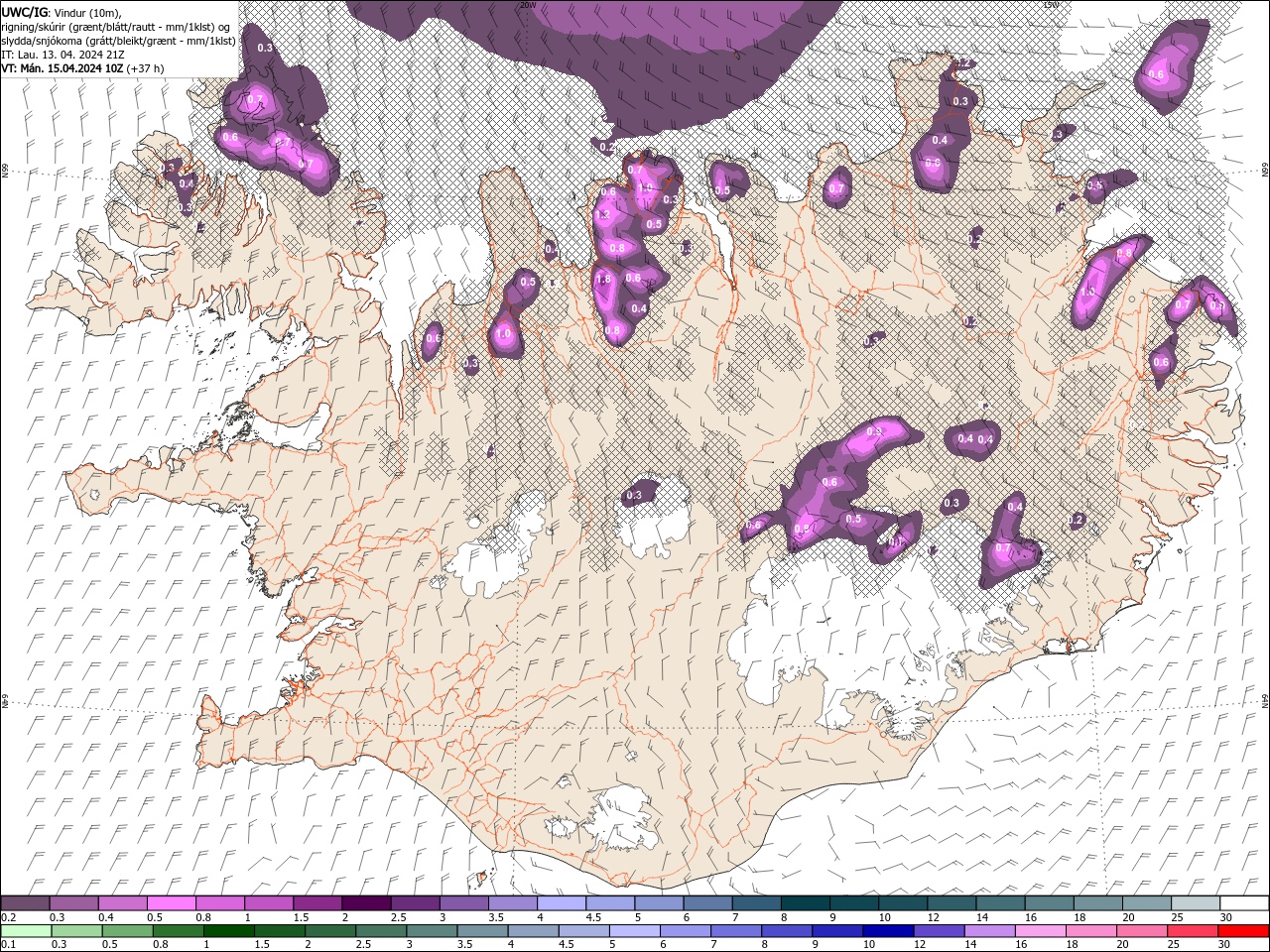
Task: Click the '64N' latitude label on right edge
Action: 1265,700
